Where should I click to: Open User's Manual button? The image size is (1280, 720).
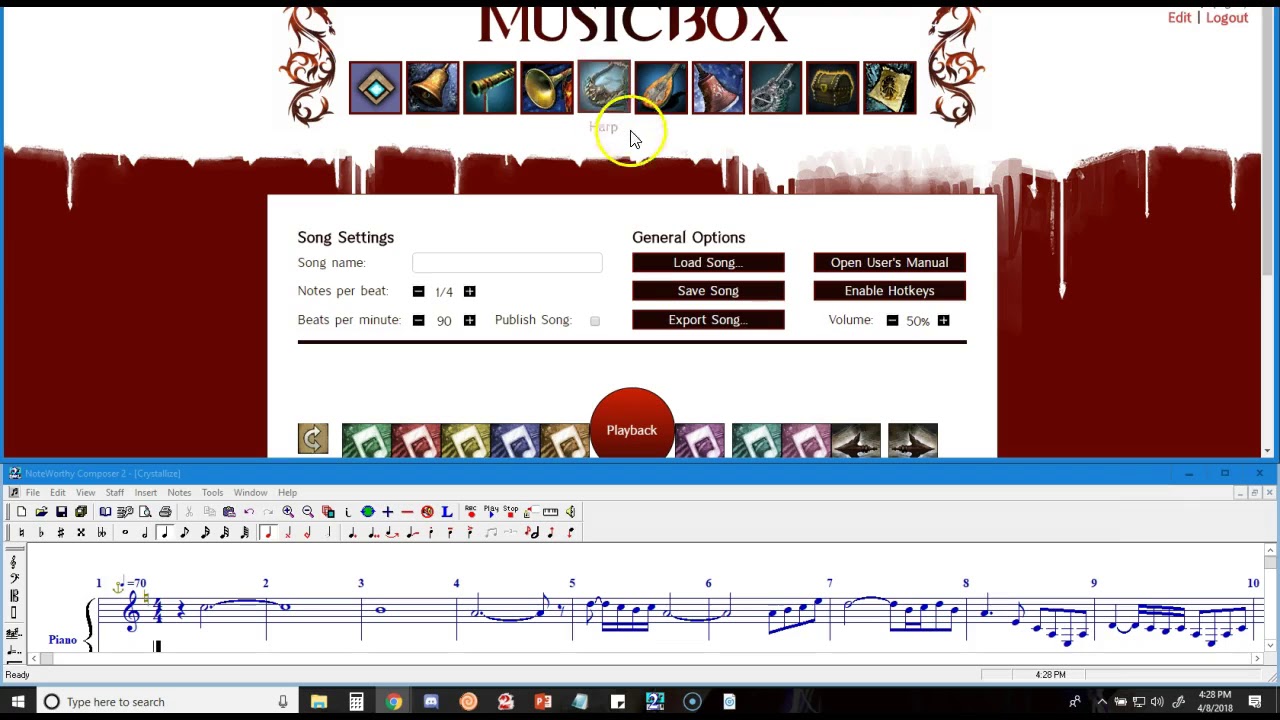pyautogui.click(x=889, y=262)
